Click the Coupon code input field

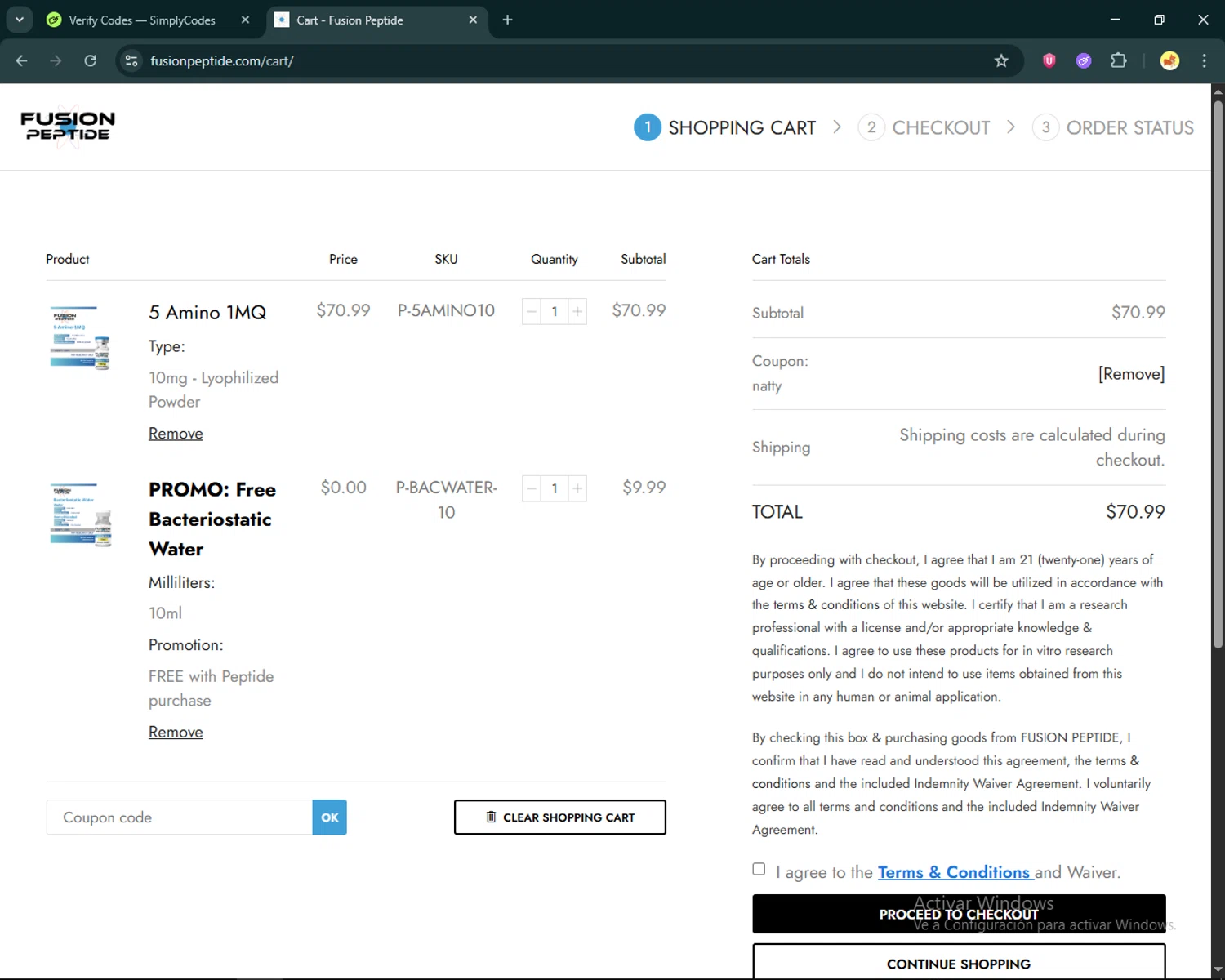180,817
